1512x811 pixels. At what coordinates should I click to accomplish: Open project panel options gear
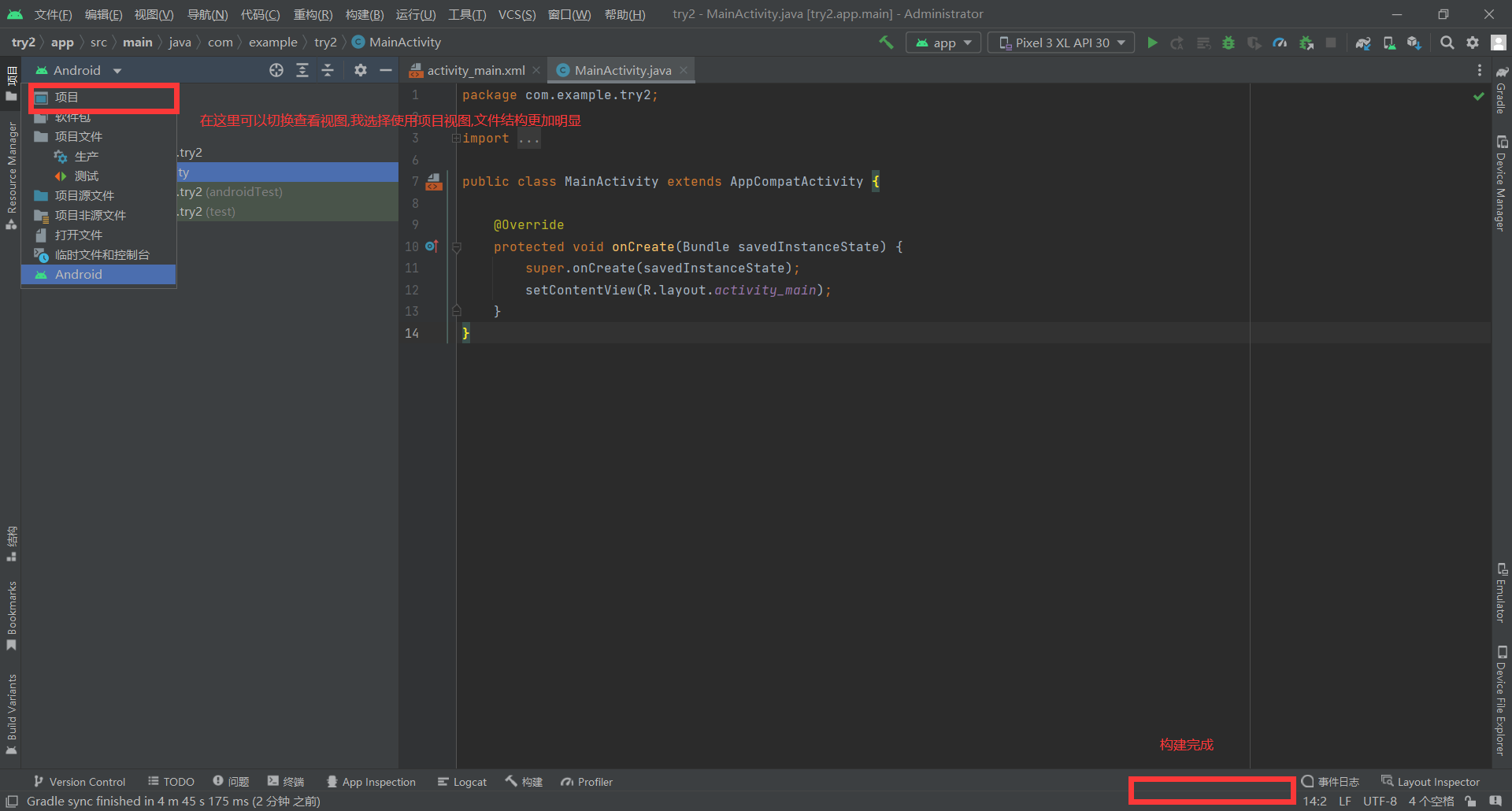pyautogui.click(x=361, y=70)
